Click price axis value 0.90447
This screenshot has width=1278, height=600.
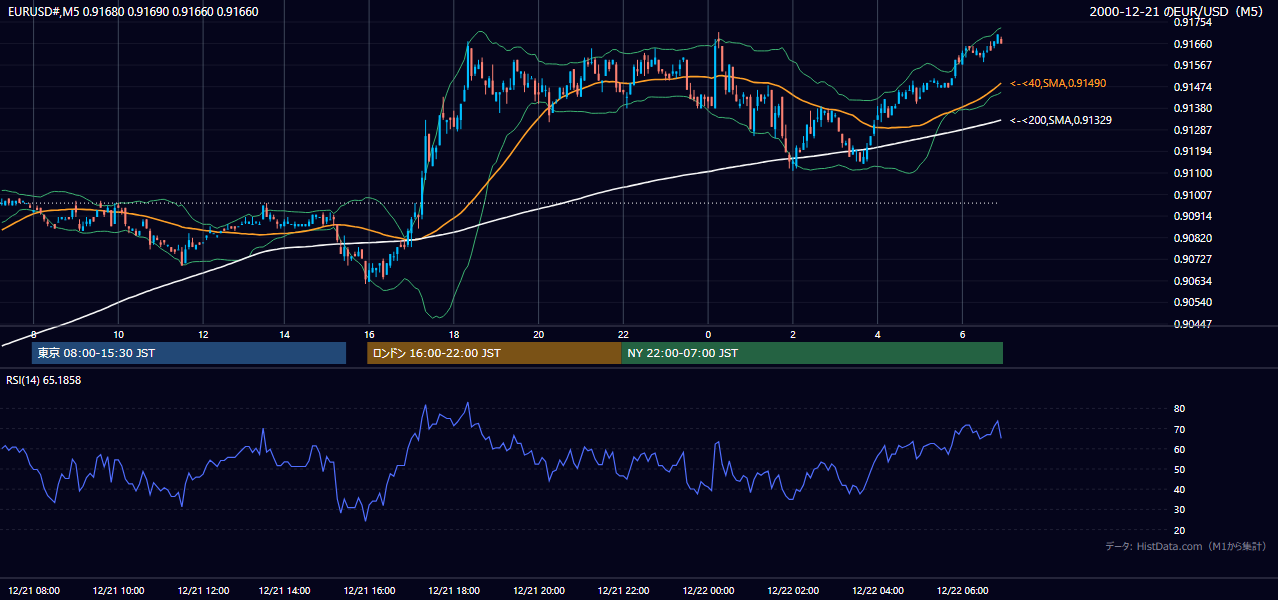(x=1193, y=324)
